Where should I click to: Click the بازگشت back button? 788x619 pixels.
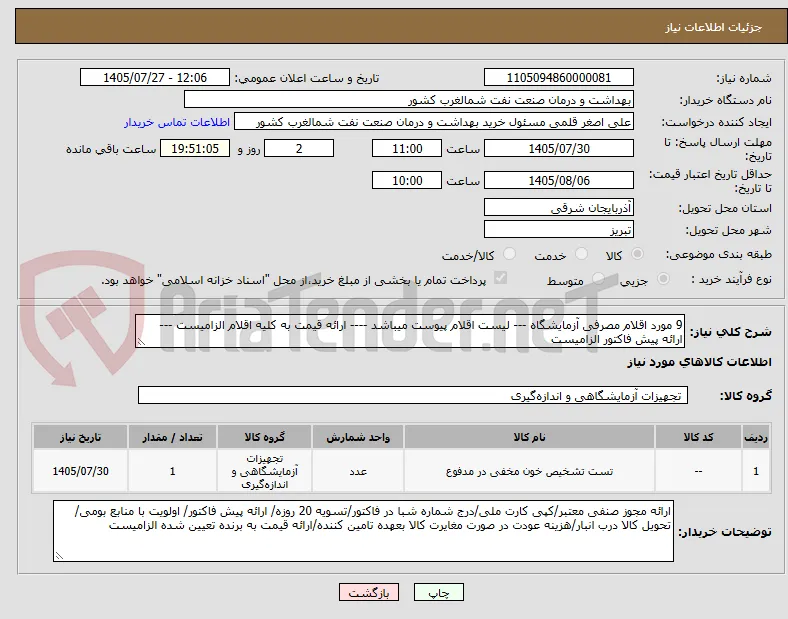(x=369, y=592)
